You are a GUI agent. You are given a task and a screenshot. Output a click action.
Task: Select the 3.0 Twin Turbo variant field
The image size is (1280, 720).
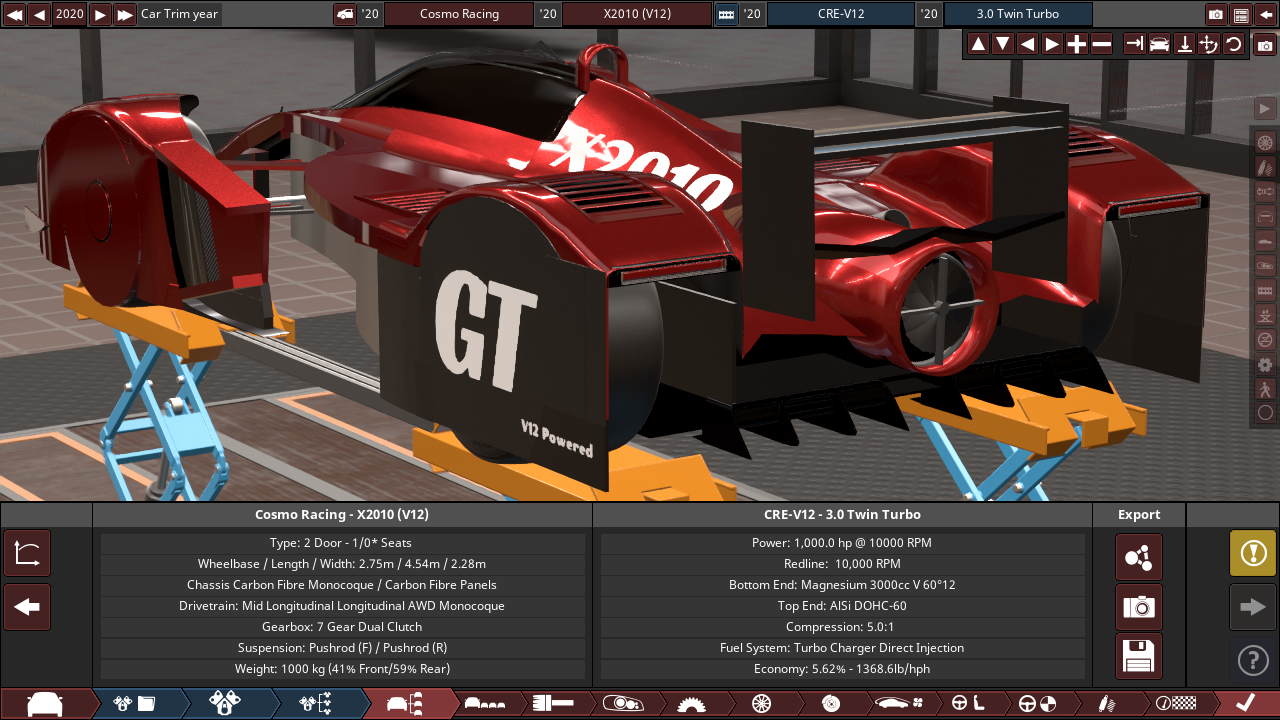tap(1018, 14)
